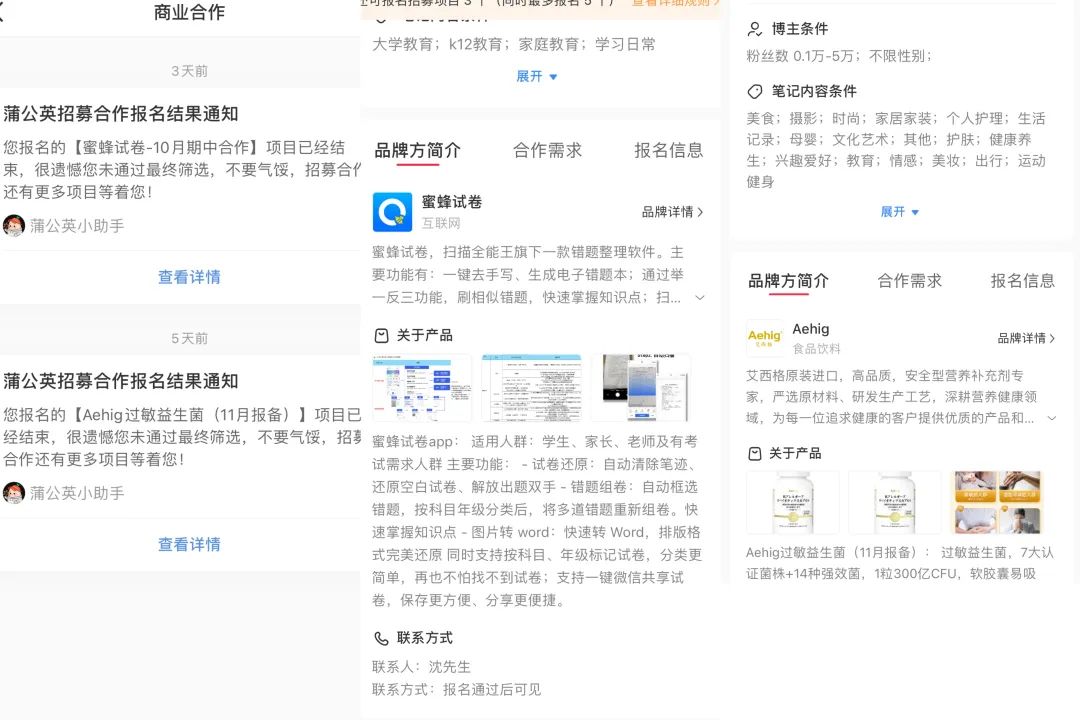1080x720 pixels.
Task: Tap the 5天前 timestamp
Action: (x=189, y=338)
